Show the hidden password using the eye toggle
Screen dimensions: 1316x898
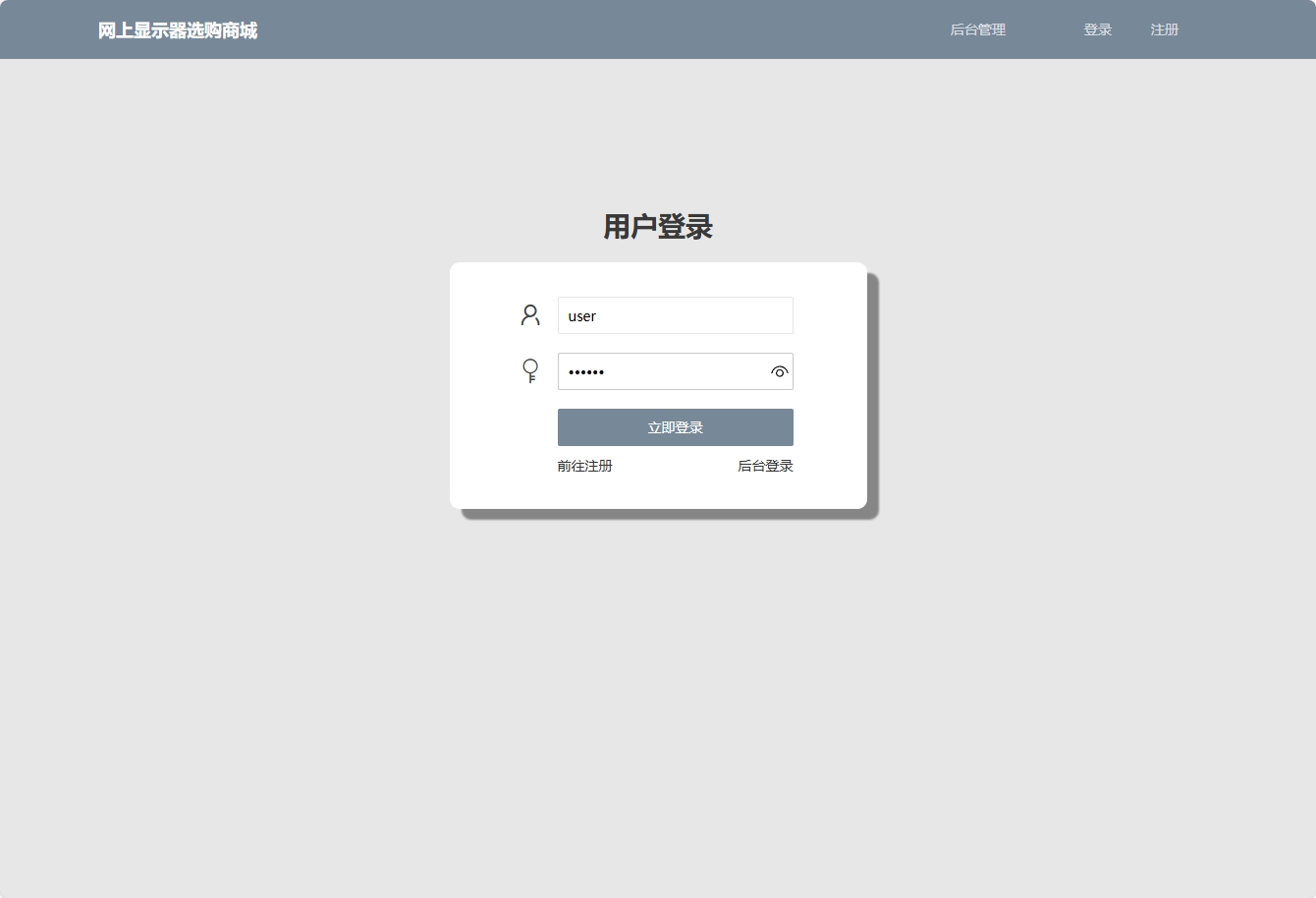click(779, 371)
